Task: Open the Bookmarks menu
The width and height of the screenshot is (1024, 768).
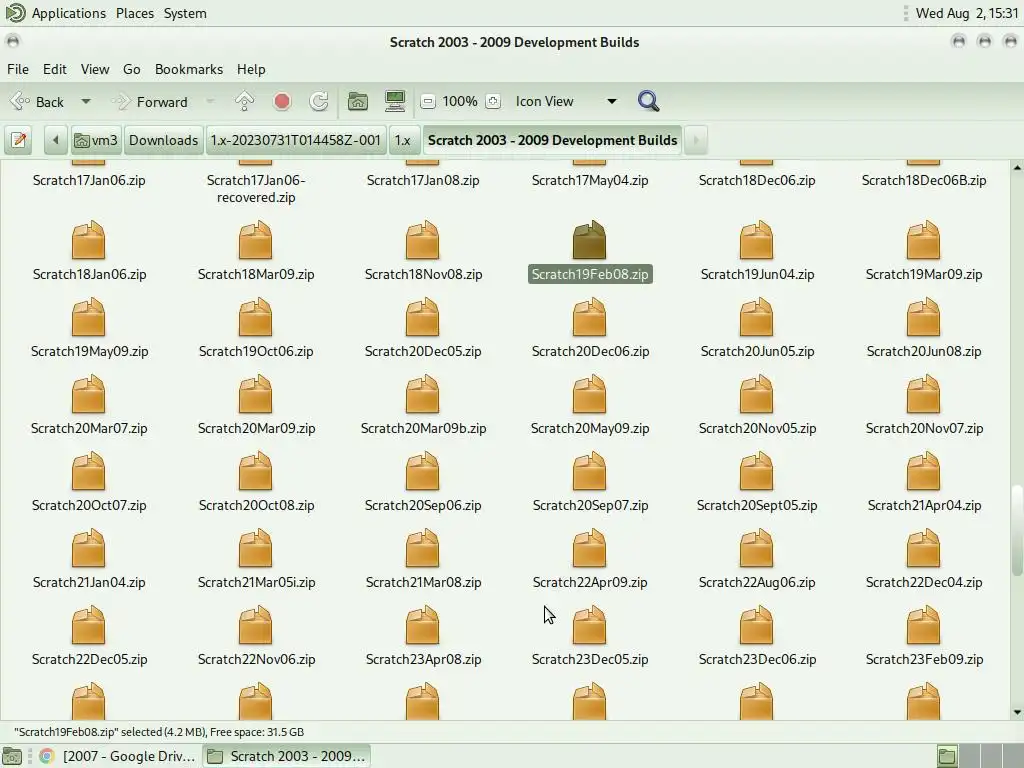Action: coord(189,69)
